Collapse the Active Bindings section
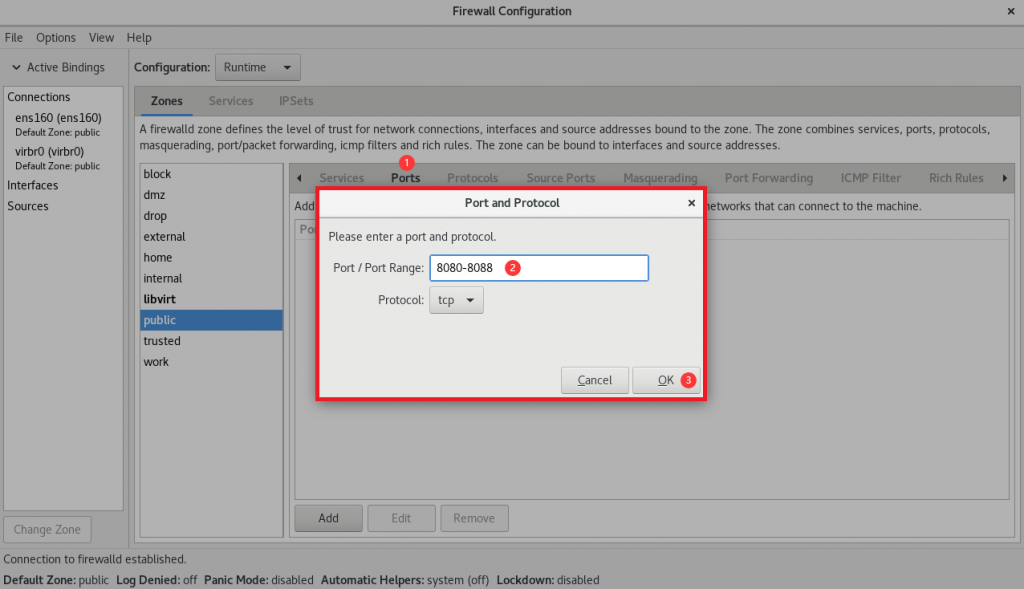The width and height of the screenshot is (1024, 589). coord(16,67)
